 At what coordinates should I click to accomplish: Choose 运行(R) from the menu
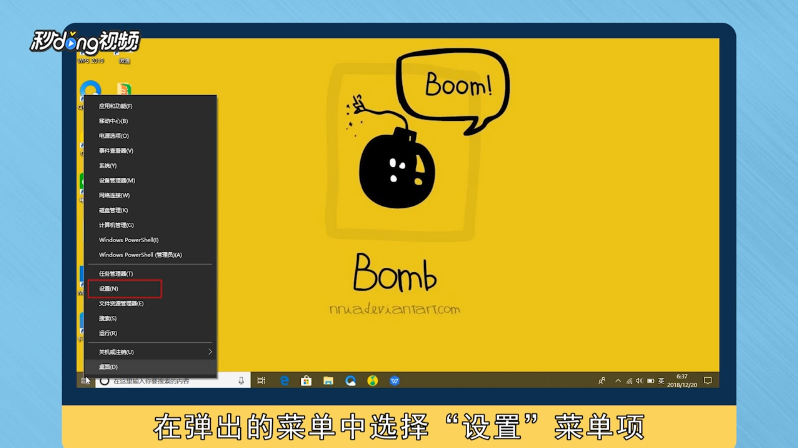(151, 333)
